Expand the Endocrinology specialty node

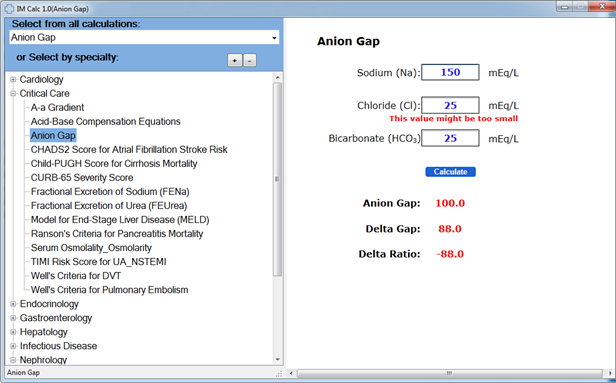coord(13,304)
